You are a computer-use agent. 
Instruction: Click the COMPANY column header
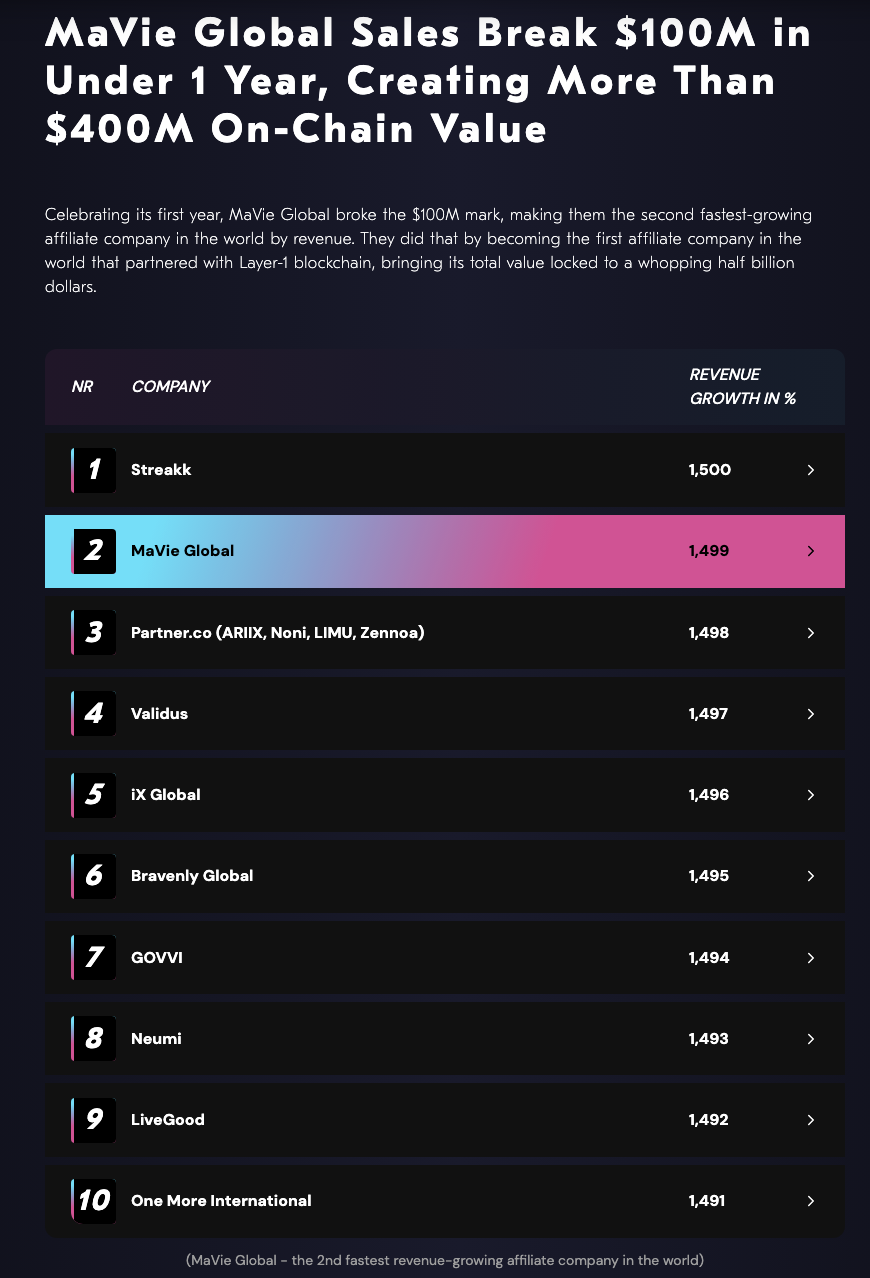point(171,386)
